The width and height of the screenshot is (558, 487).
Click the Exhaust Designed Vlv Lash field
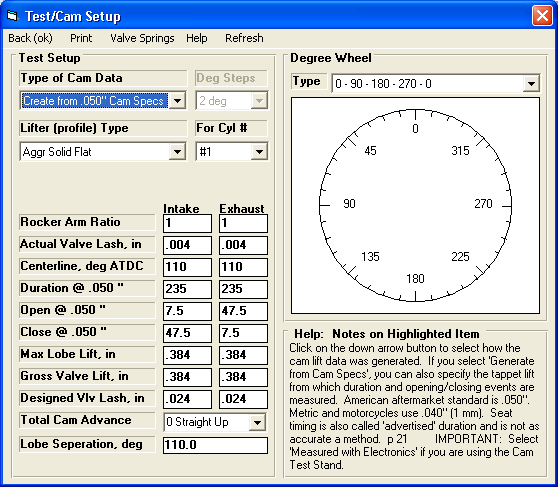point(243,399)
